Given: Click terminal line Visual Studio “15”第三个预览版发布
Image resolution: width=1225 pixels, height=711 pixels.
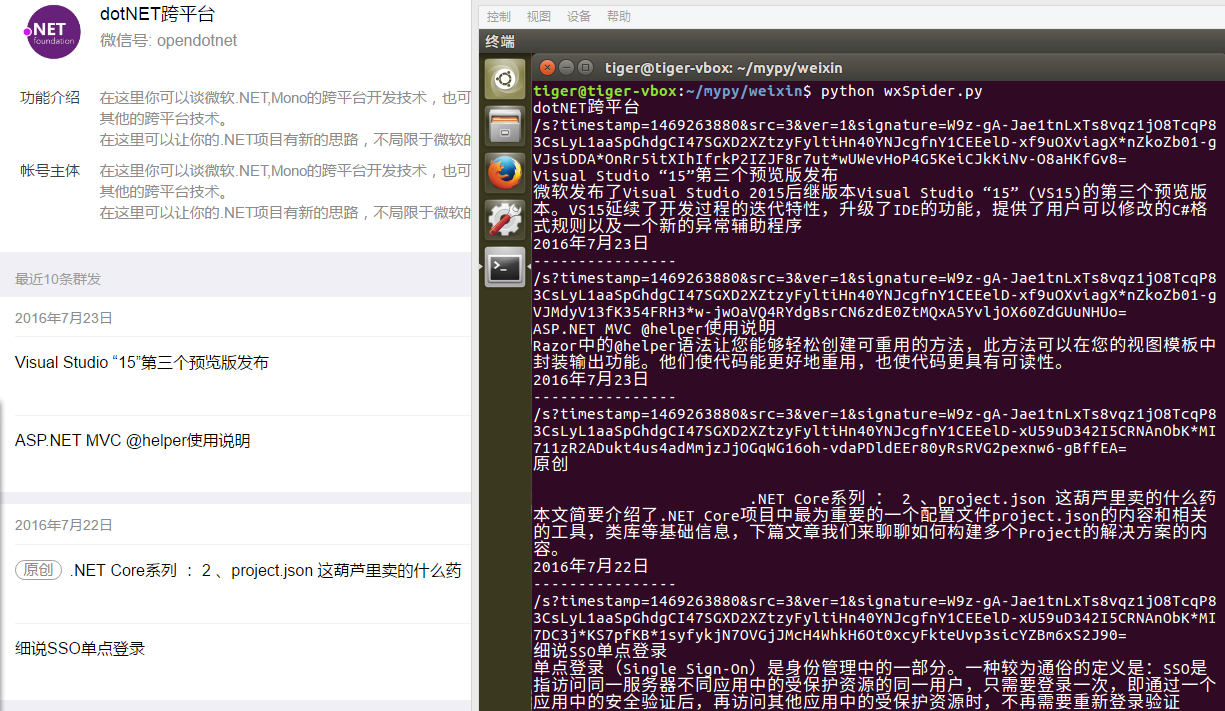Looking at the screenshot, I should [x=686, y=175].
